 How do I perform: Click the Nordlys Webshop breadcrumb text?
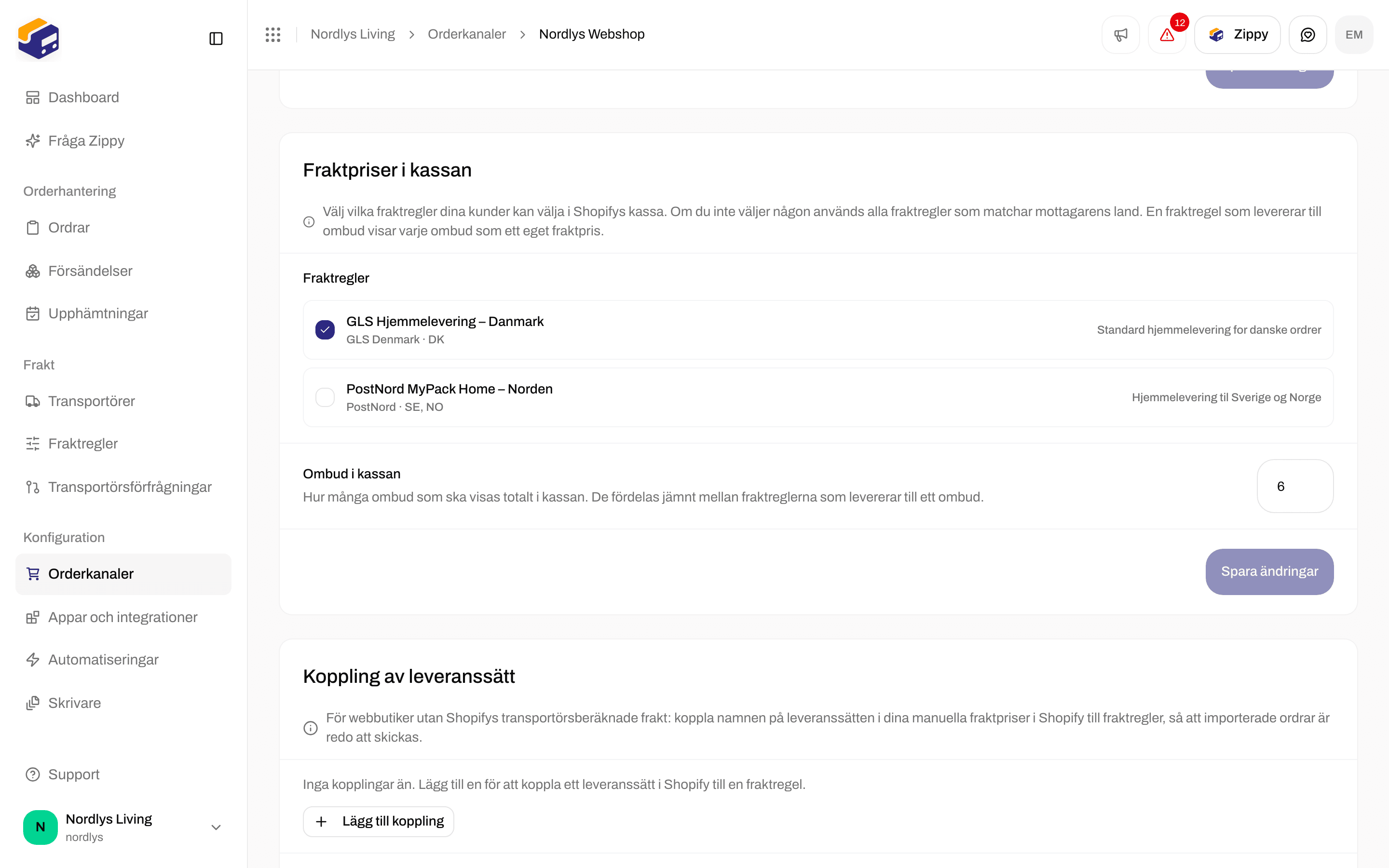tap(591, 34)
